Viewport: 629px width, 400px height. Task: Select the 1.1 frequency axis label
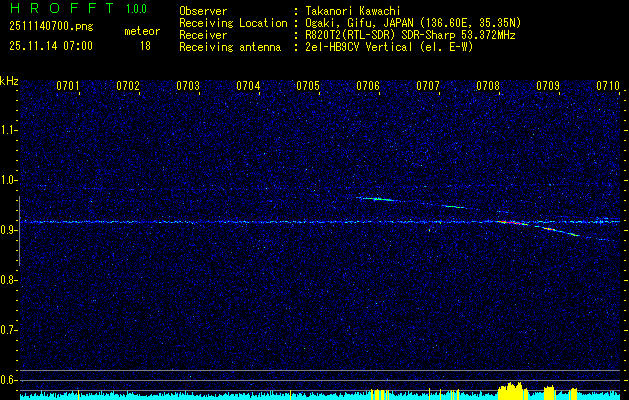point(9,130)
